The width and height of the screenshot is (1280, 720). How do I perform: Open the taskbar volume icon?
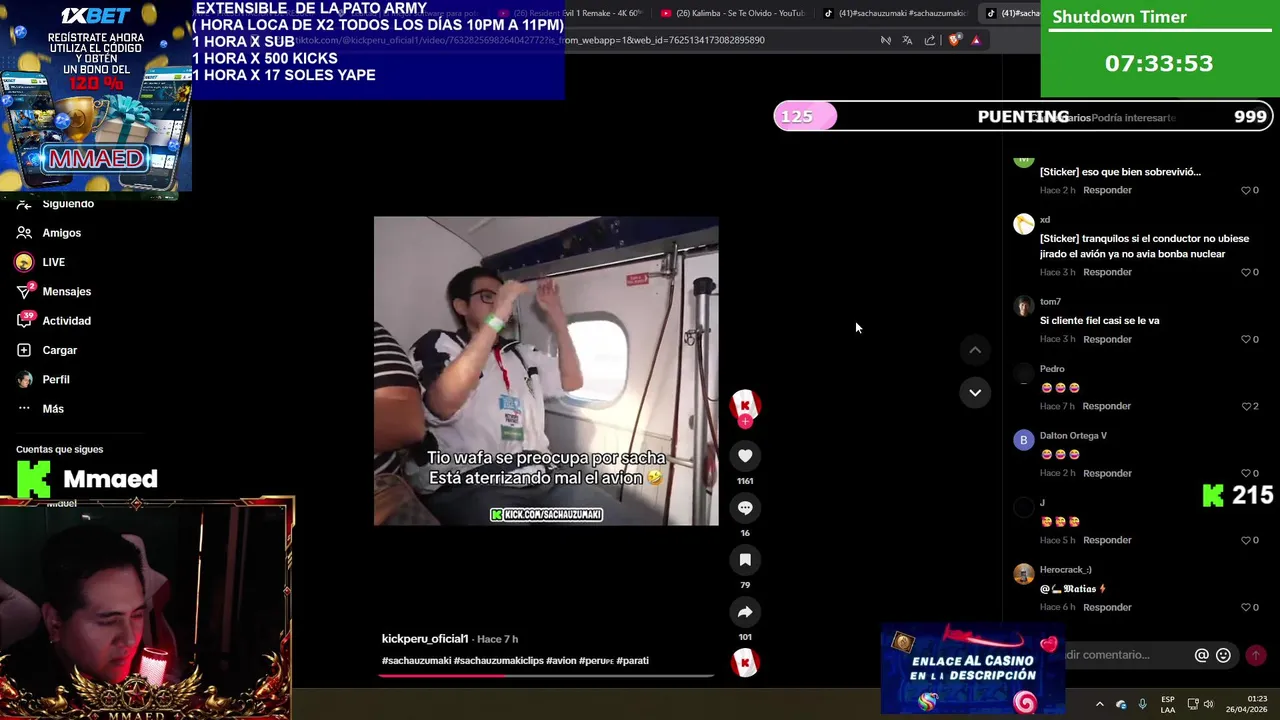[1208, 704]
